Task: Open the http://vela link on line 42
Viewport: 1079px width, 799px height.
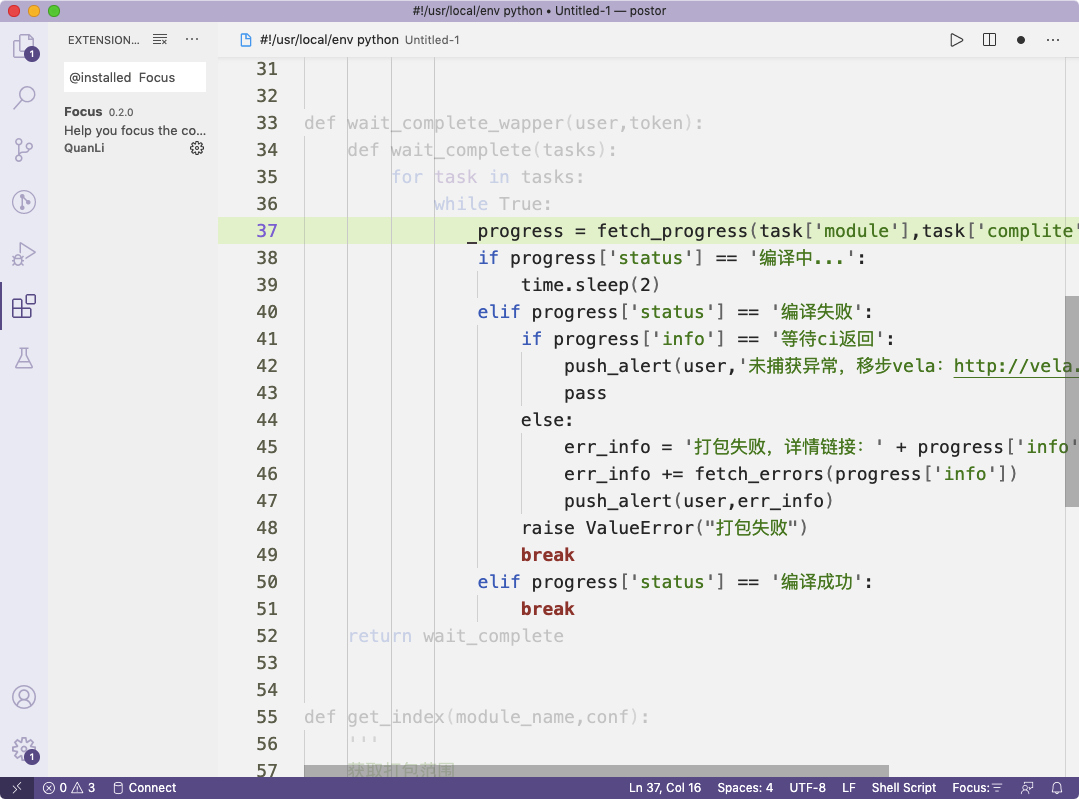Action: pos(1016,365)
